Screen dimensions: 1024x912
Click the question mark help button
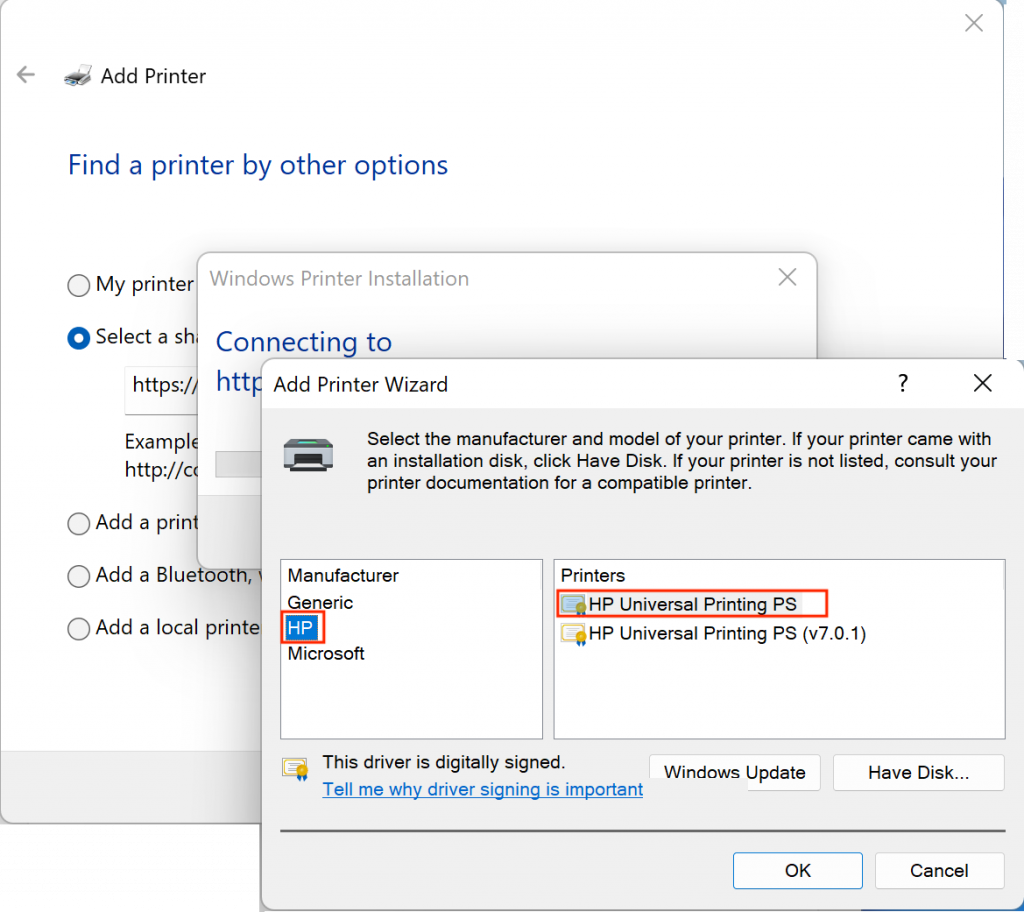pos(902,383)
